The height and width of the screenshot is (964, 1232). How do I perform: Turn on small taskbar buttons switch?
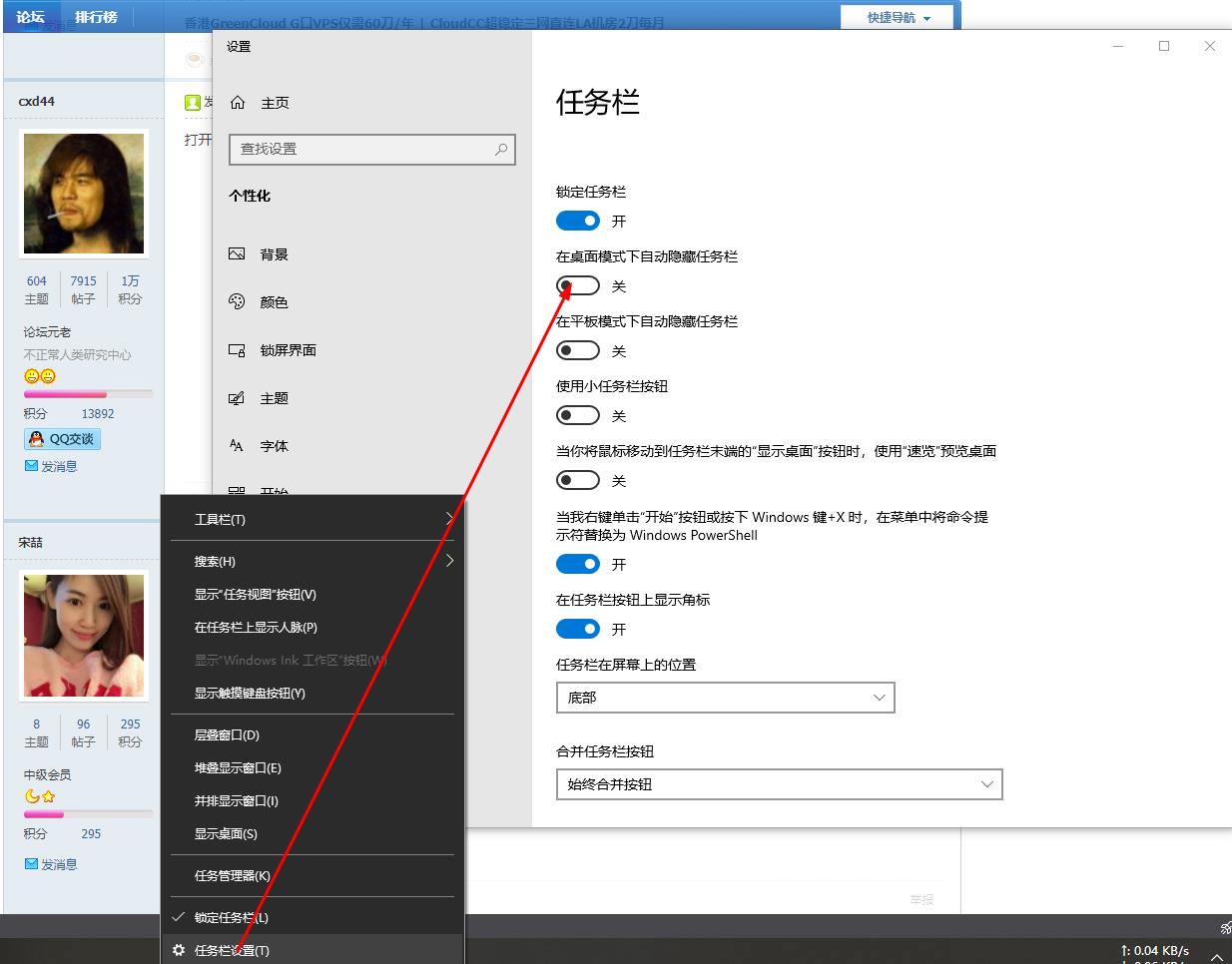(578, 415)
